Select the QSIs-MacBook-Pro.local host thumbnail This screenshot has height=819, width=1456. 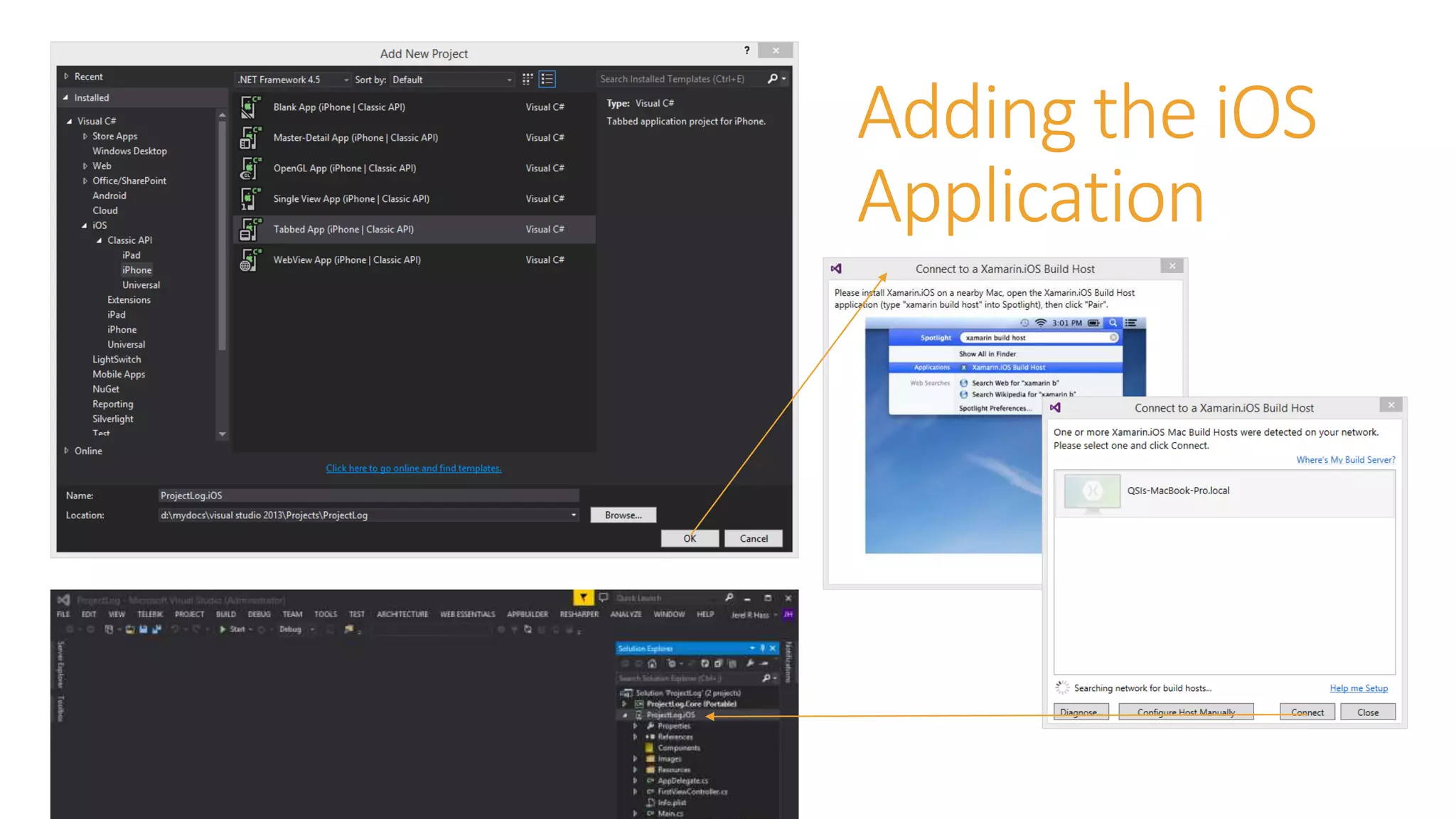click(x=1092, y=492)
